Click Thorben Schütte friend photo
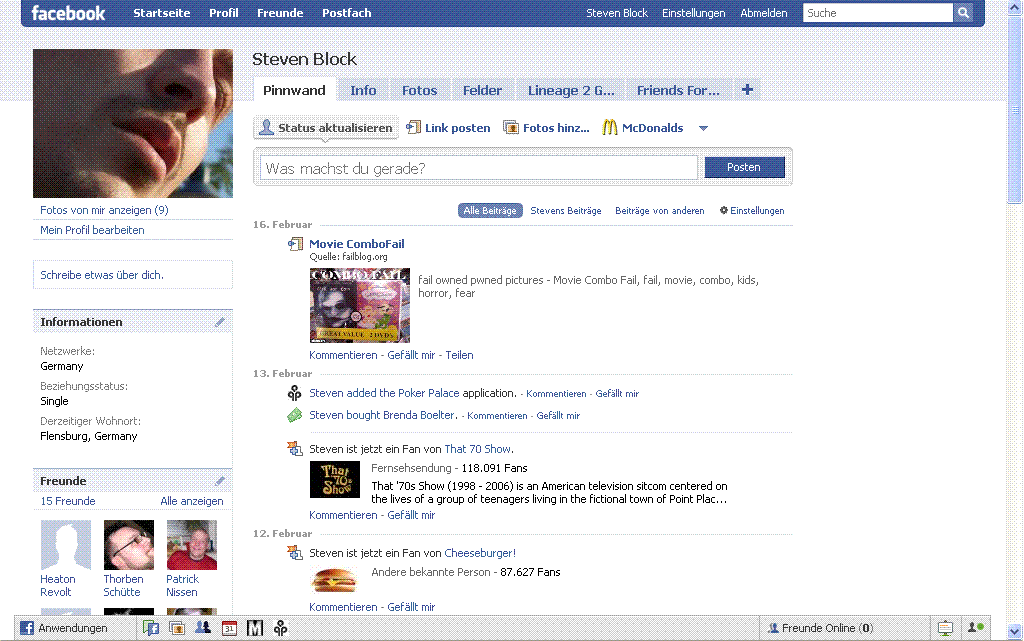Viewport: 1024px width, 641px height. coord(129,545)
